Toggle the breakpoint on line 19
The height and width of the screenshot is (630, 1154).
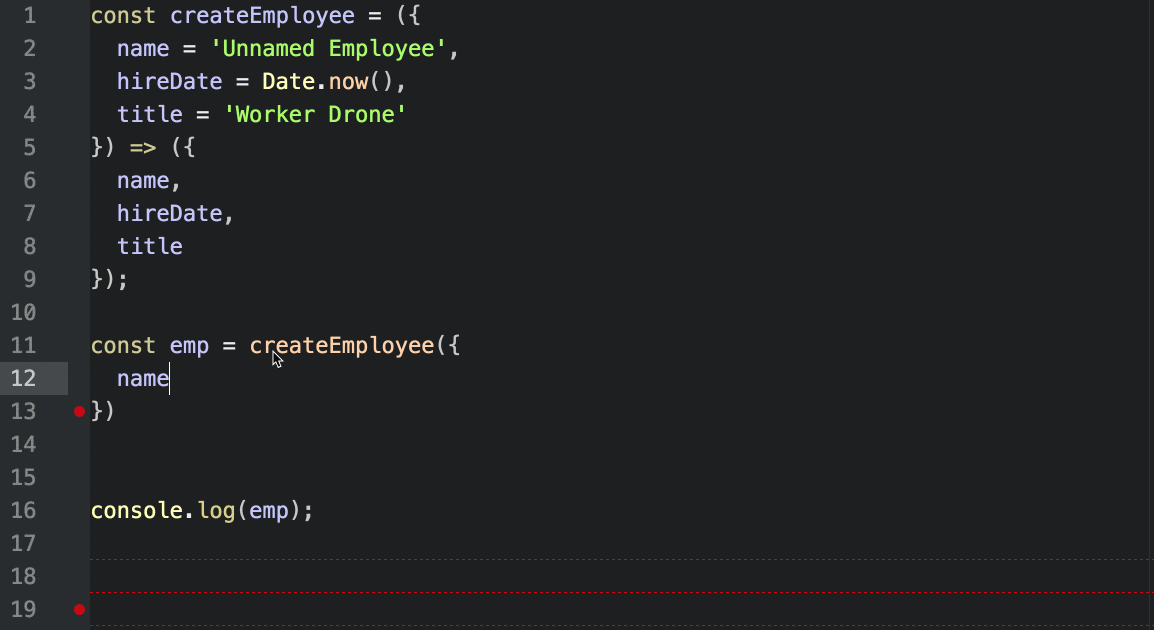(79, 608)
